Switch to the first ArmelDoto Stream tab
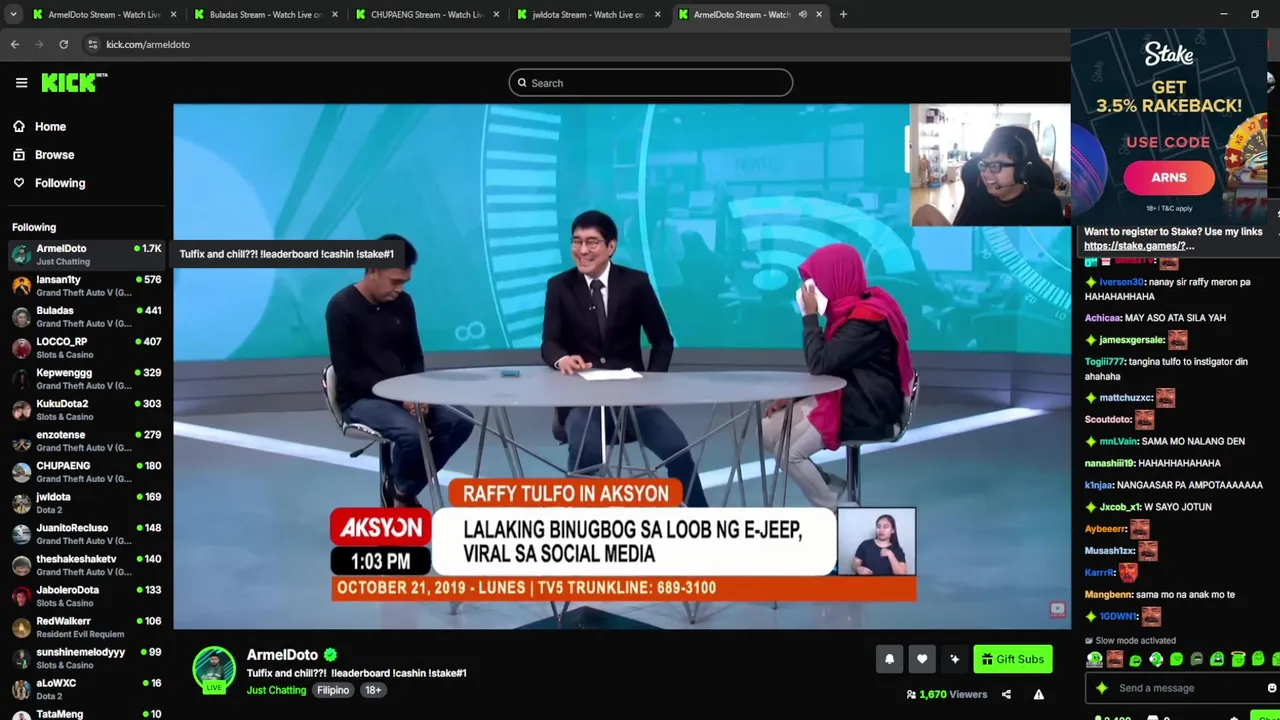1280x720 pixels. pyautogui.click(x=104, y=14)
